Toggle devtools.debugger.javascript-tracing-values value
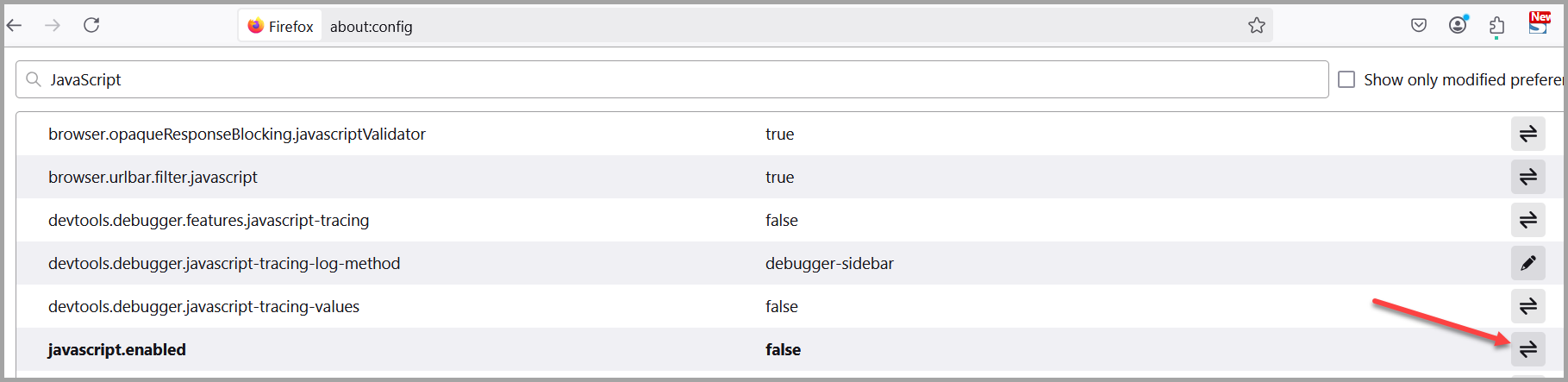 (1527, 306)
